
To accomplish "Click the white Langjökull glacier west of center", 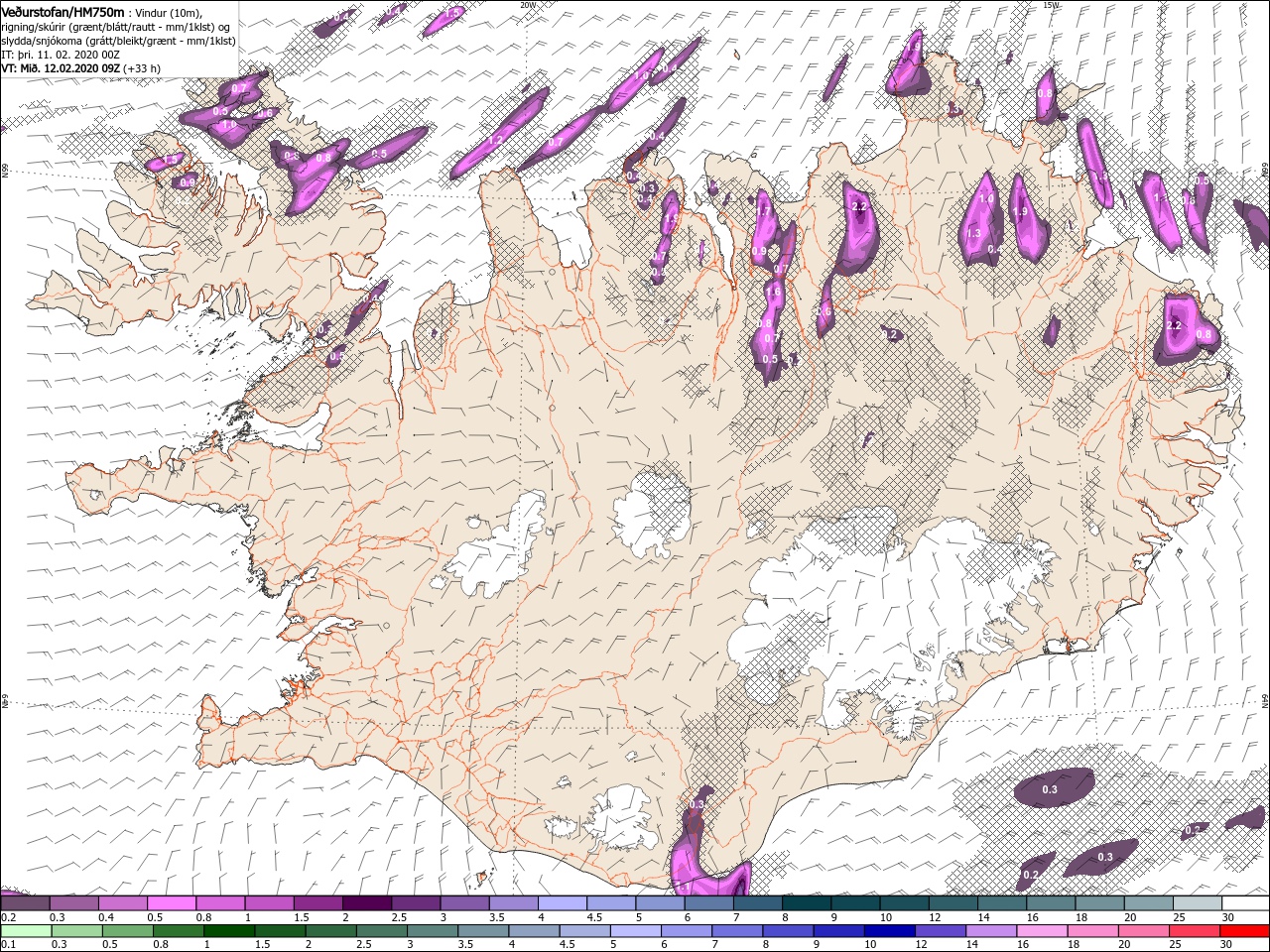I will click(x=501, y=550).
